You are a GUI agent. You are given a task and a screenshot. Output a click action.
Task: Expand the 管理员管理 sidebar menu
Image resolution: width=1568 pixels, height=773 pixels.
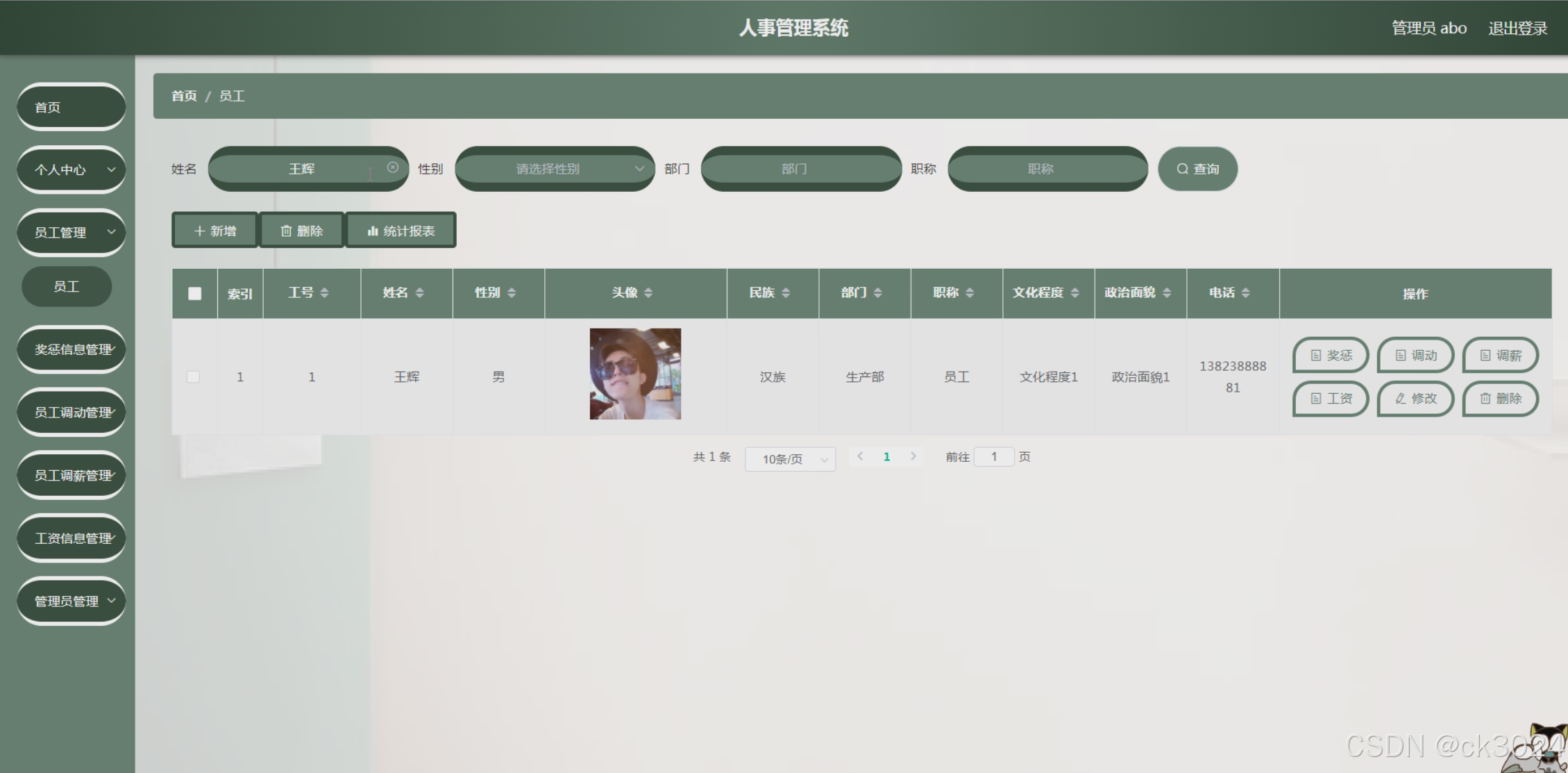[71, 601]
